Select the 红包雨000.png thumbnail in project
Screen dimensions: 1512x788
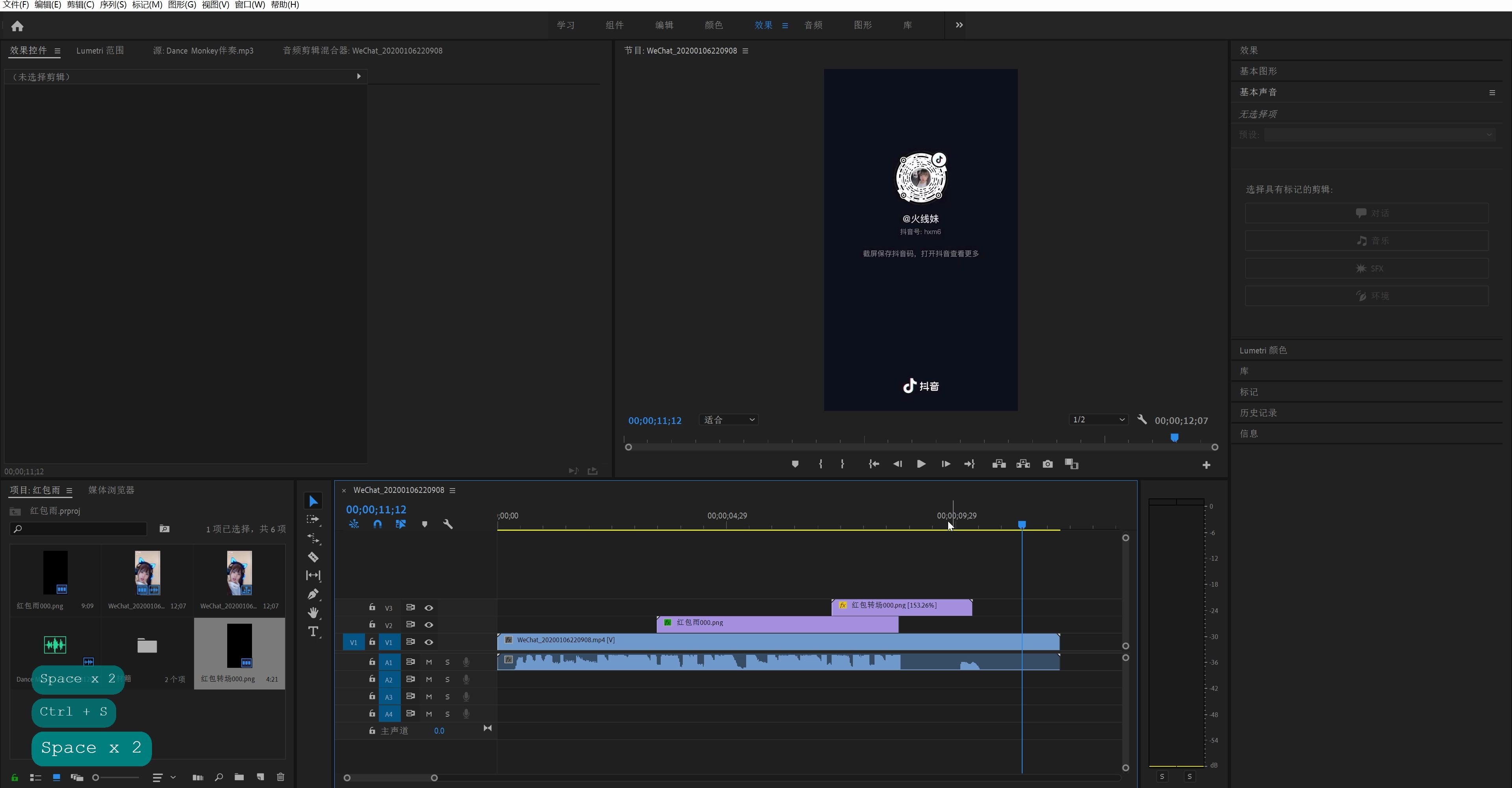pyautogui.click(x=55, y=572)
